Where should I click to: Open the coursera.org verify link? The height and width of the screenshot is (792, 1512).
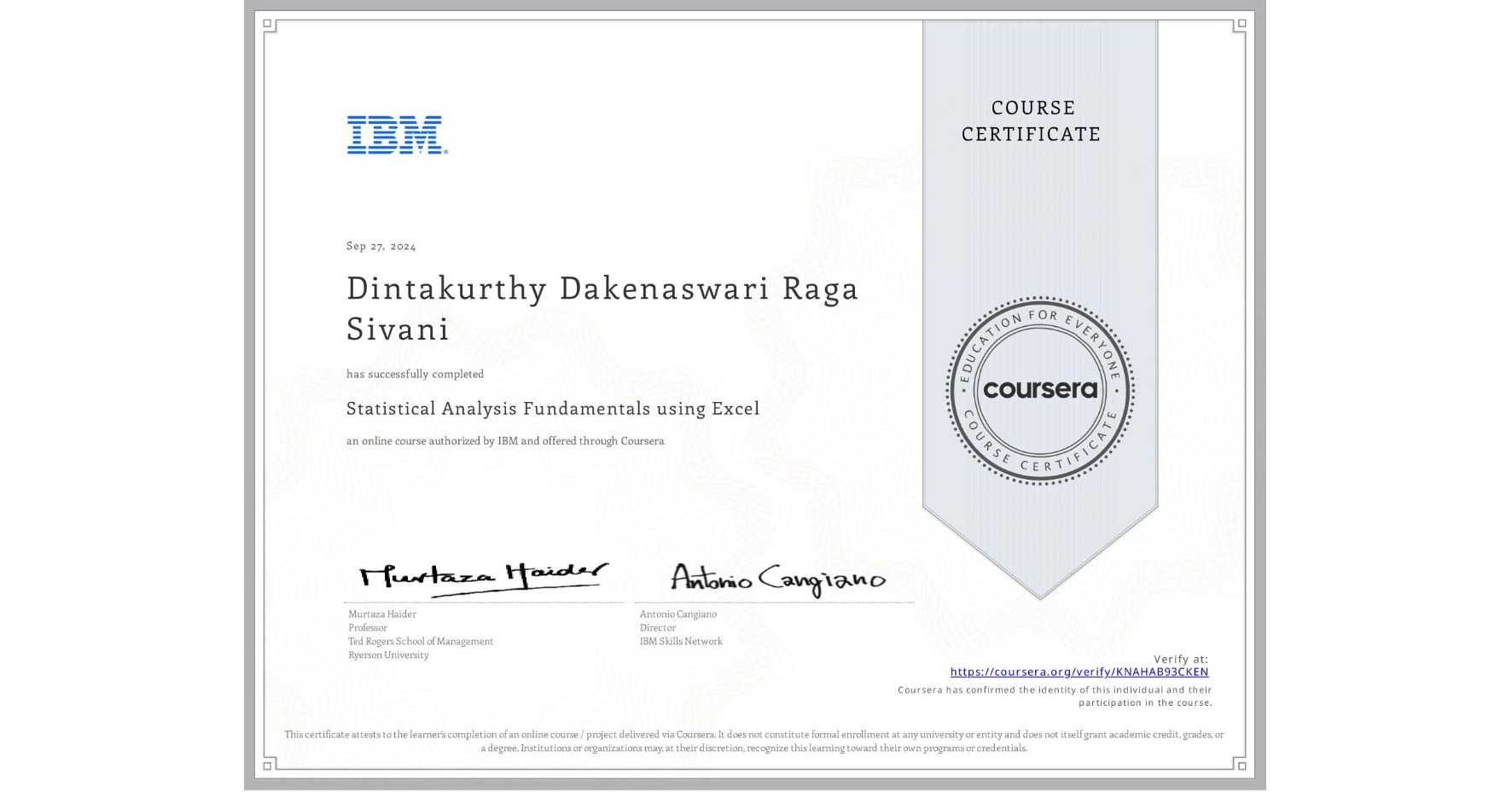pos(1079,673)
